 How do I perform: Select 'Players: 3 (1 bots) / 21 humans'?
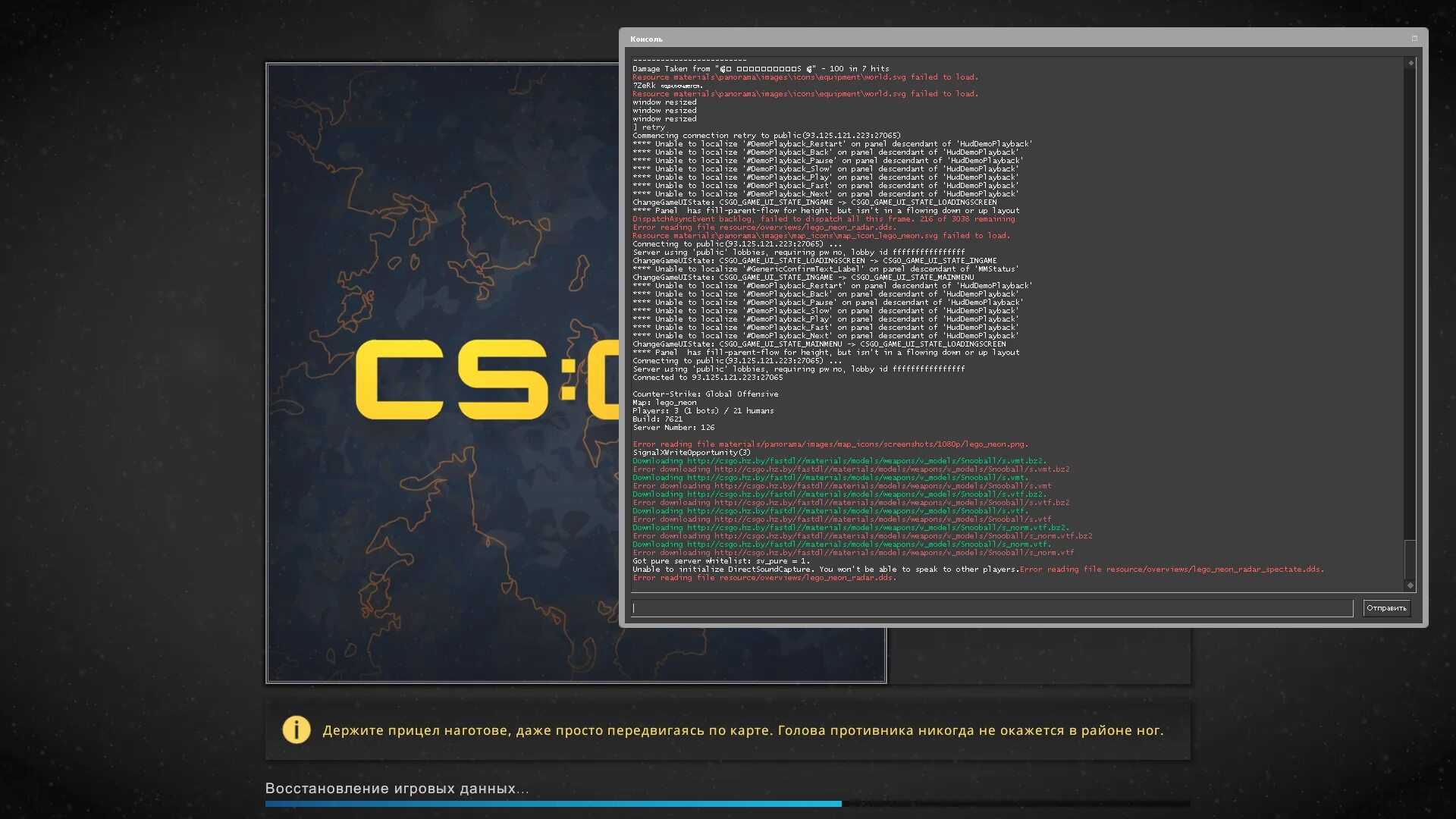(x=703, y=411)
